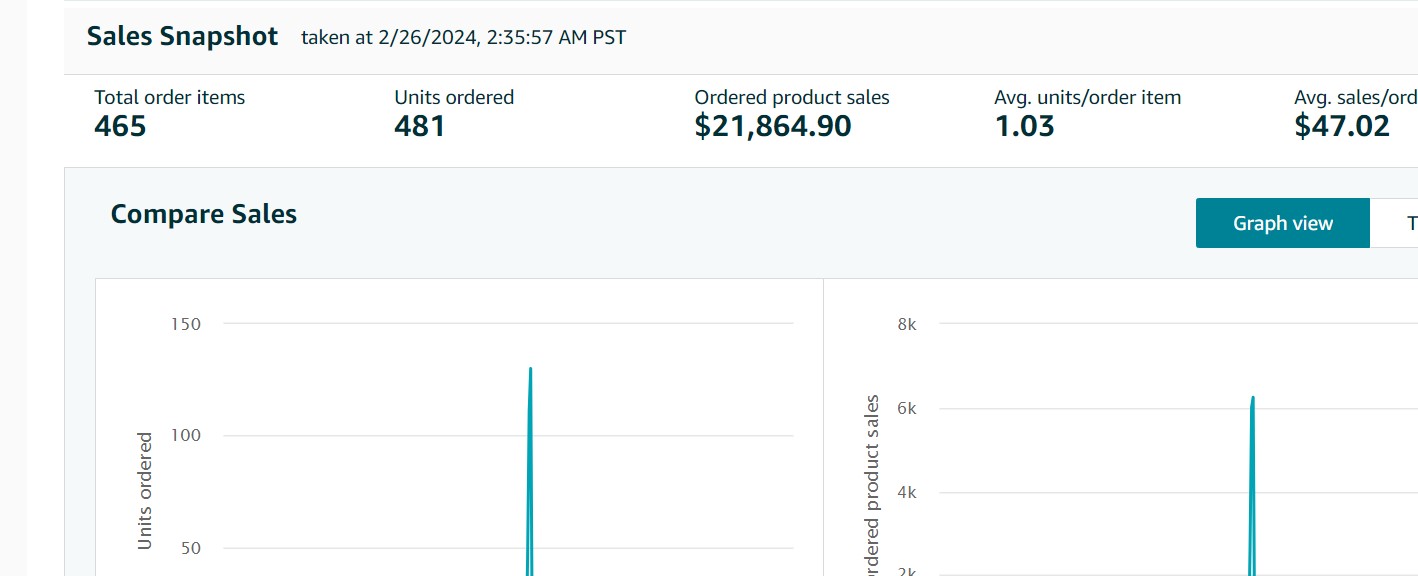Click the $21,864.90 ordered product sales figure
The width and height of the screenshot is (1418, 576).
click(x=773, y=126)
